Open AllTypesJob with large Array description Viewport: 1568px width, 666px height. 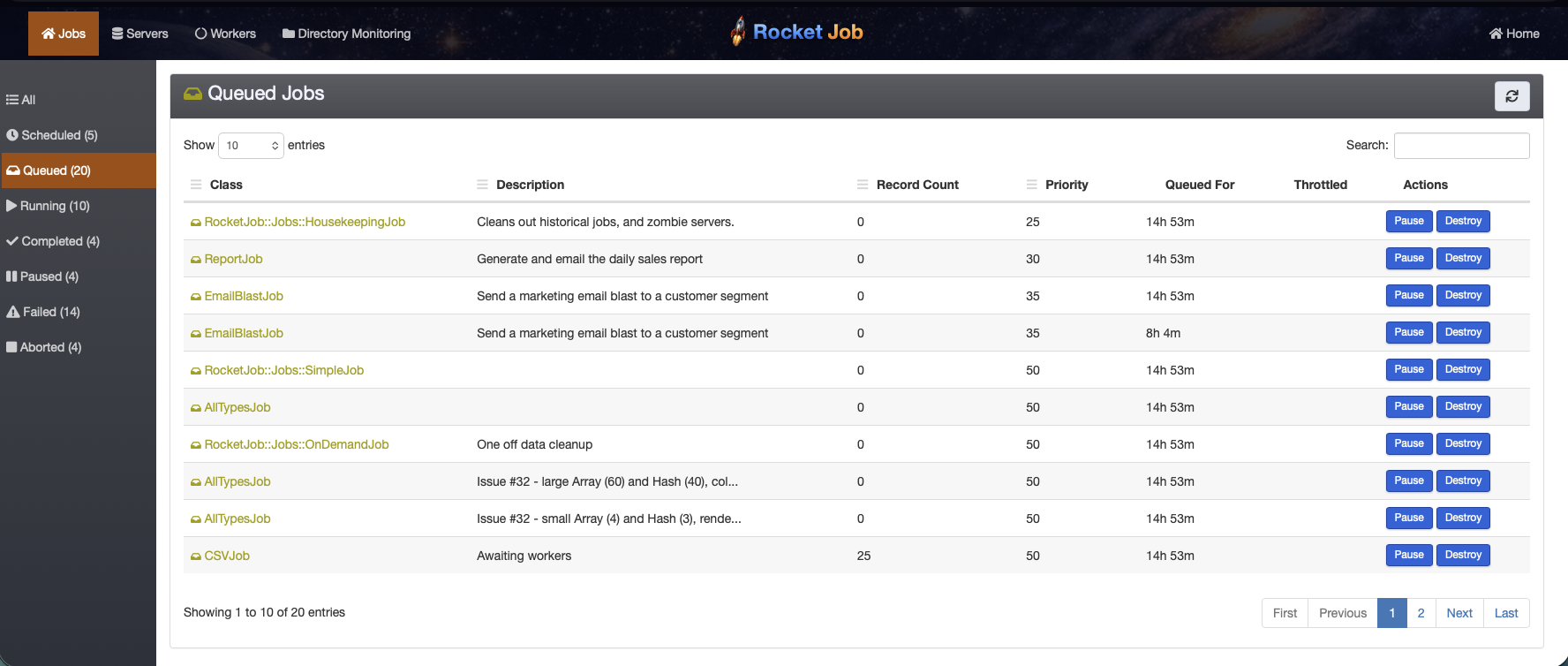point(237,481)
